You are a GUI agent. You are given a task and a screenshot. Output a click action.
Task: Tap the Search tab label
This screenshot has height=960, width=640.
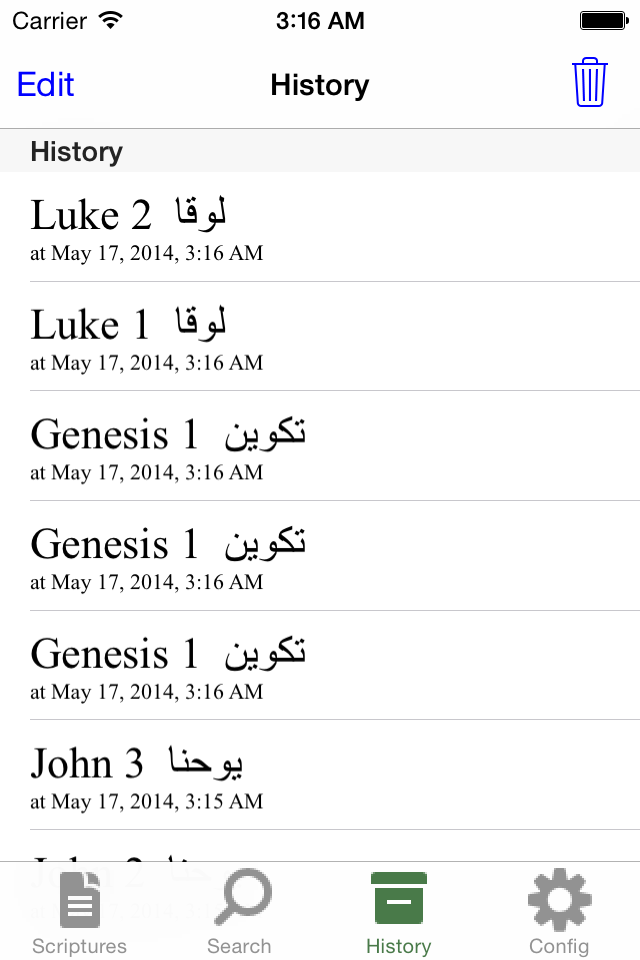pos(239,946)
